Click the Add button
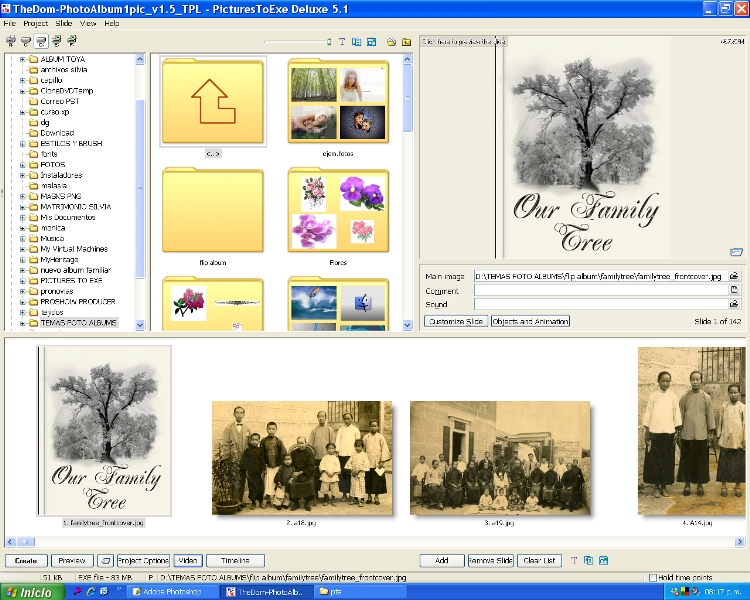Image resolution: width=750 pixels, height=600 pixels. 442,560
